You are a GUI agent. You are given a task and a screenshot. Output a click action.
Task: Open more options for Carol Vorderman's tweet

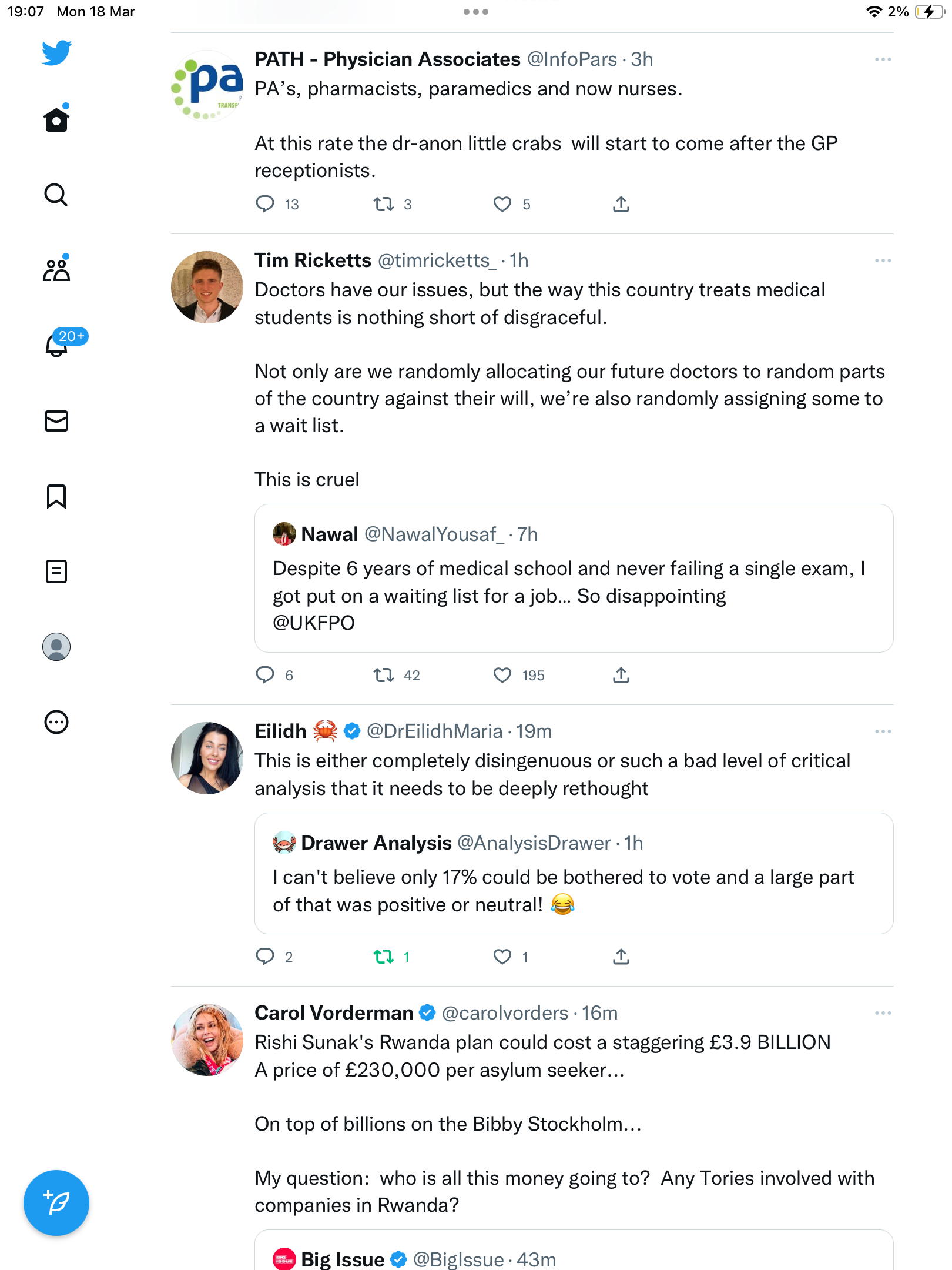pyautogui.click(x=883, y=1013)
